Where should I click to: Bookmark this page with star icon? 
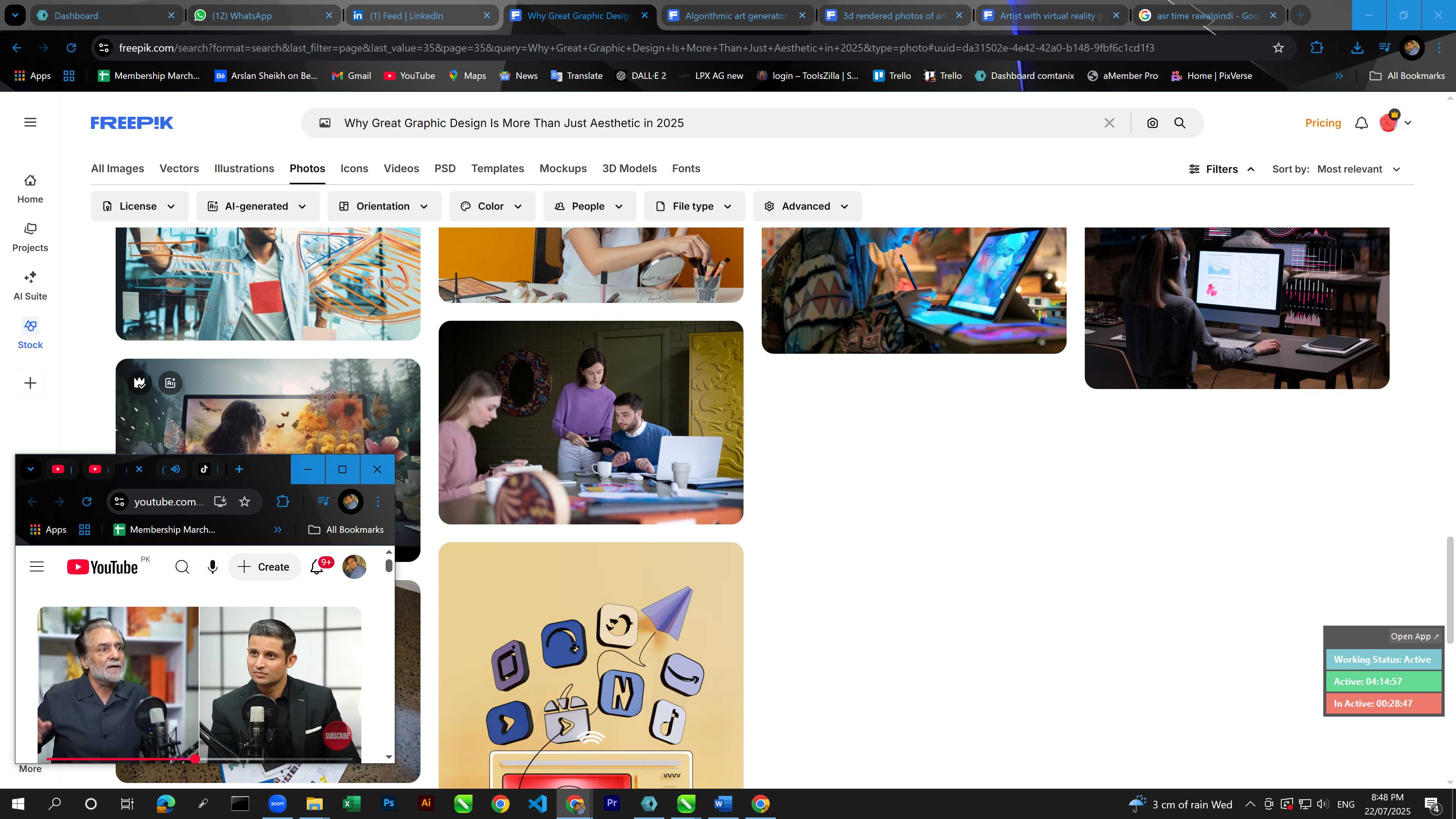coord(1279,48)
